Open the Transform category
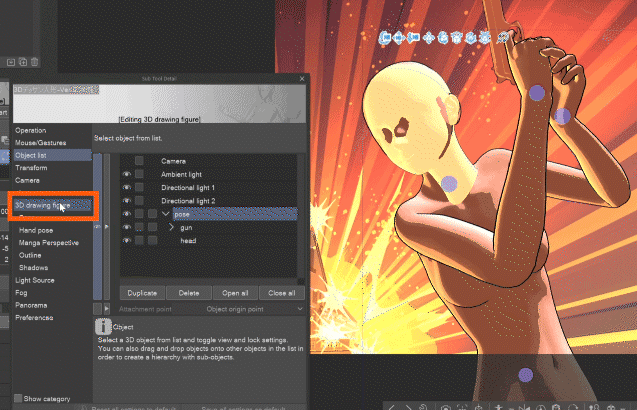Image resolution: width=637 pixels, height=410 pixels. [x=31, y=168]
